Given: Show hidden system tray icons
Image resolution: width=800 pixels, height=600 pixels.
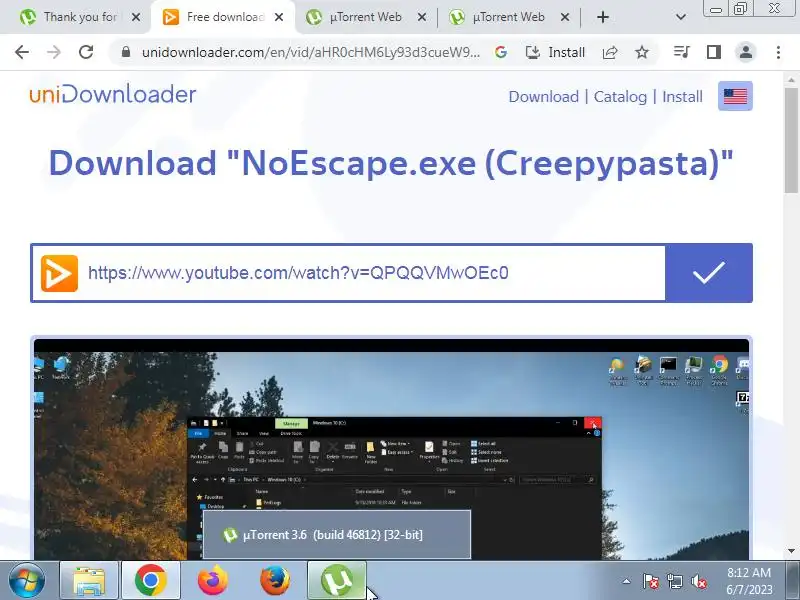Looking at the screenshot, I should tap(627, 581).
